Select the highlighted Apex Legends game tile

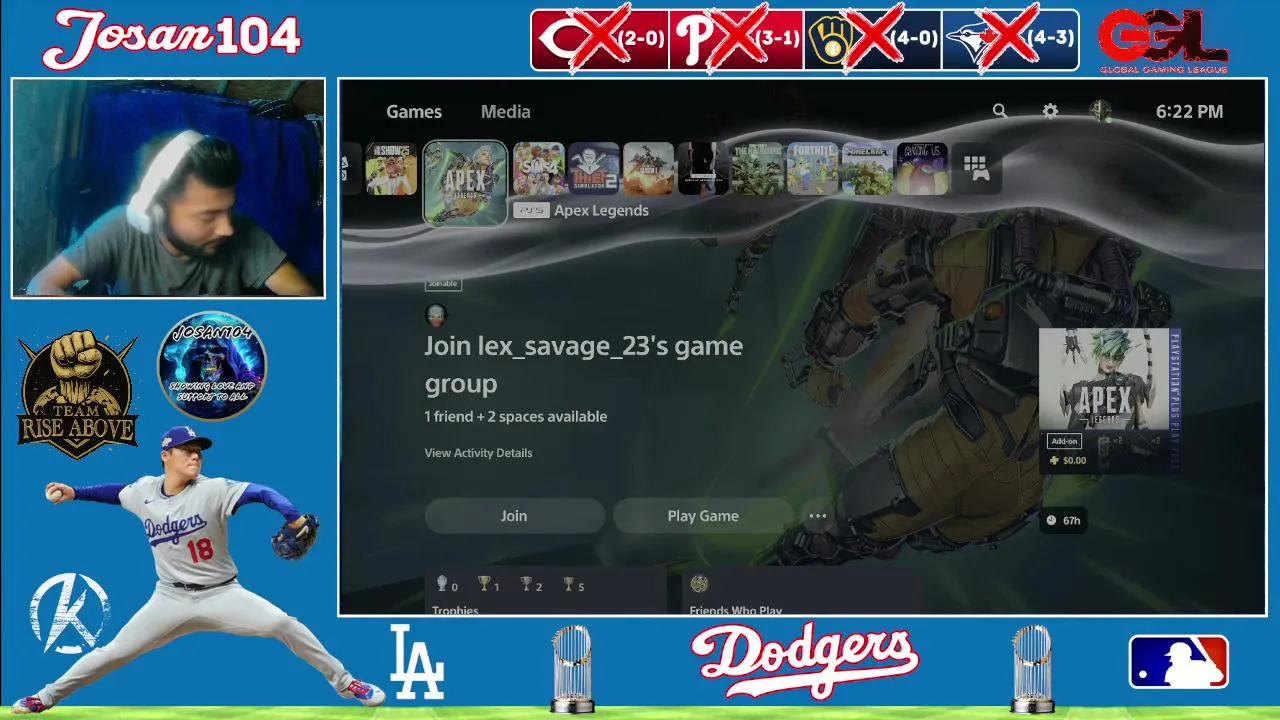[x=465, y=183]
